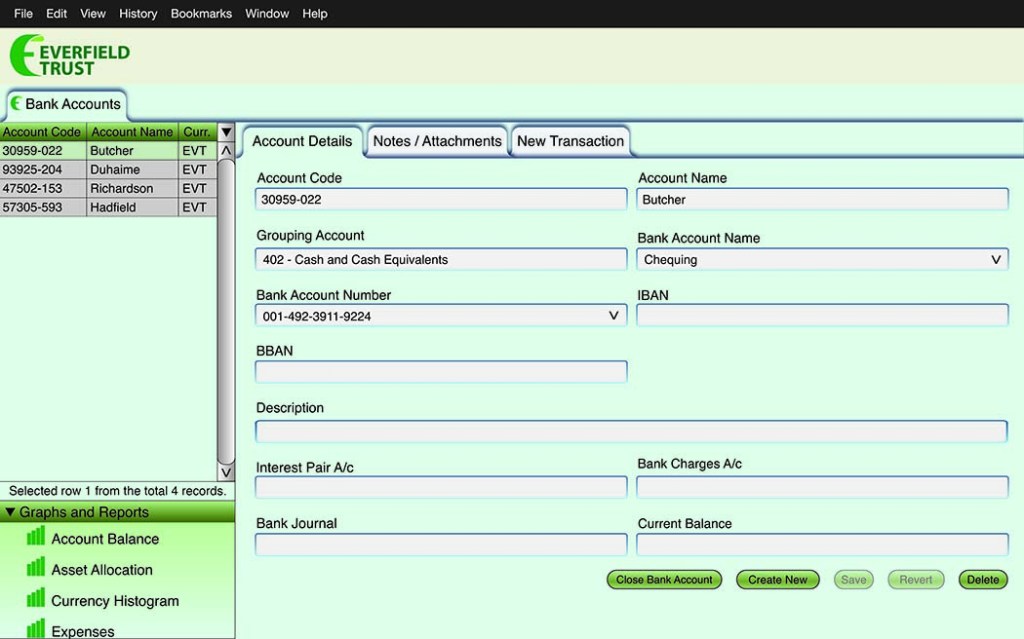Open the New Transaction tab
Screen dimensions: 1024x639
(x=570, y=141)
